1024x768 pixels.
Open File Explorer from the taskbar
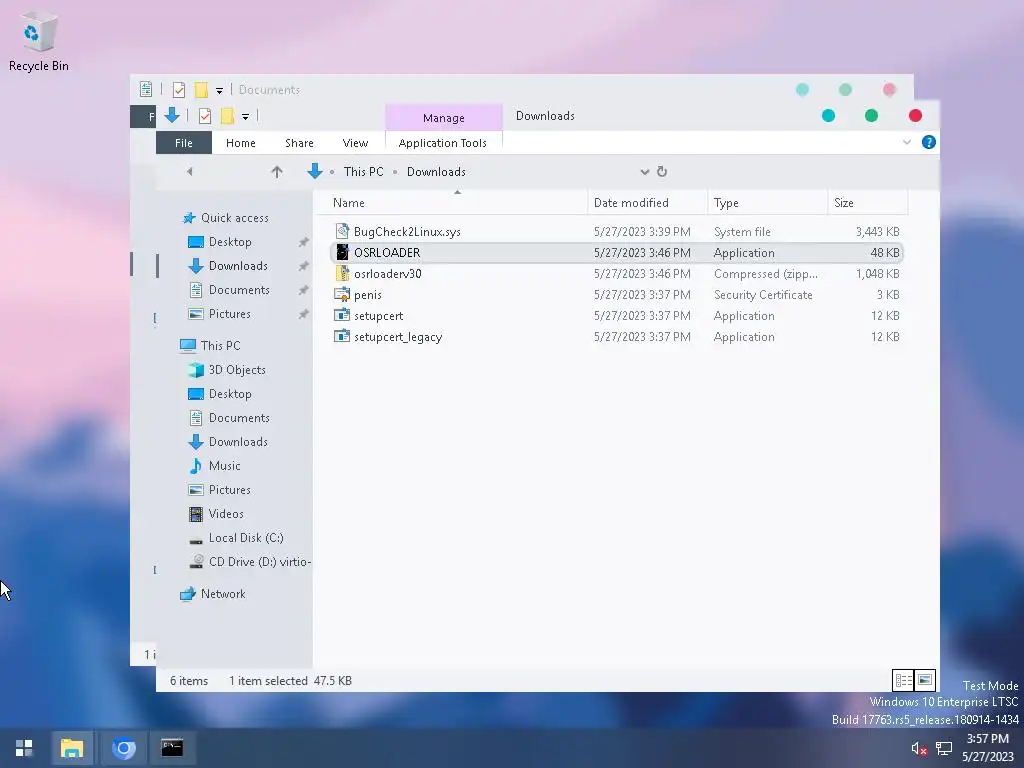point(72,748)
